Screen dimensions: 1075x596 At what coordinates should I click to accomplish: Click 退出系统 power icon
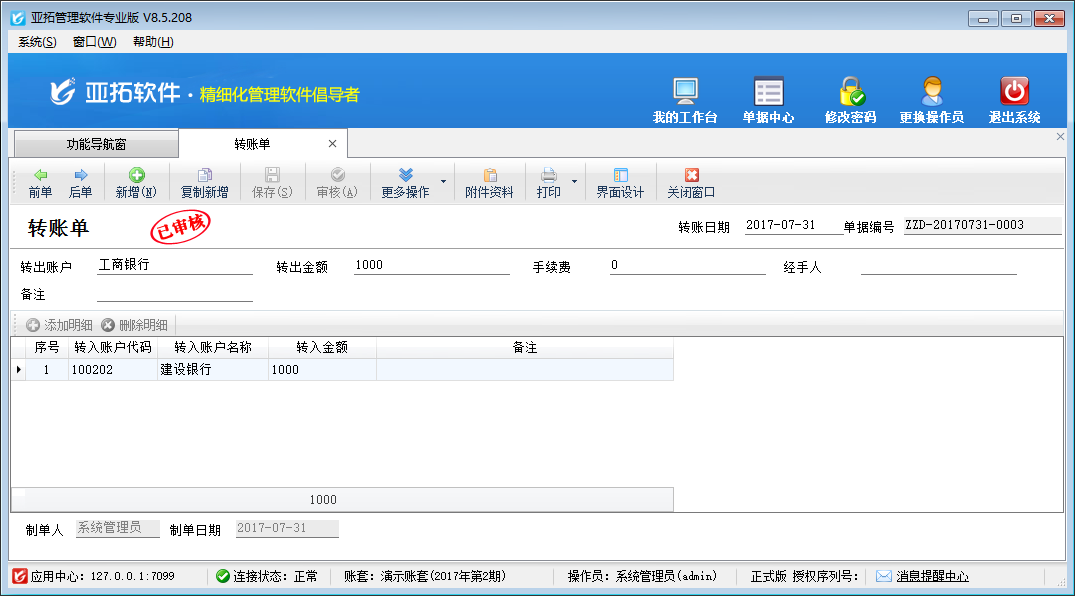click(x=1014, y=93)
